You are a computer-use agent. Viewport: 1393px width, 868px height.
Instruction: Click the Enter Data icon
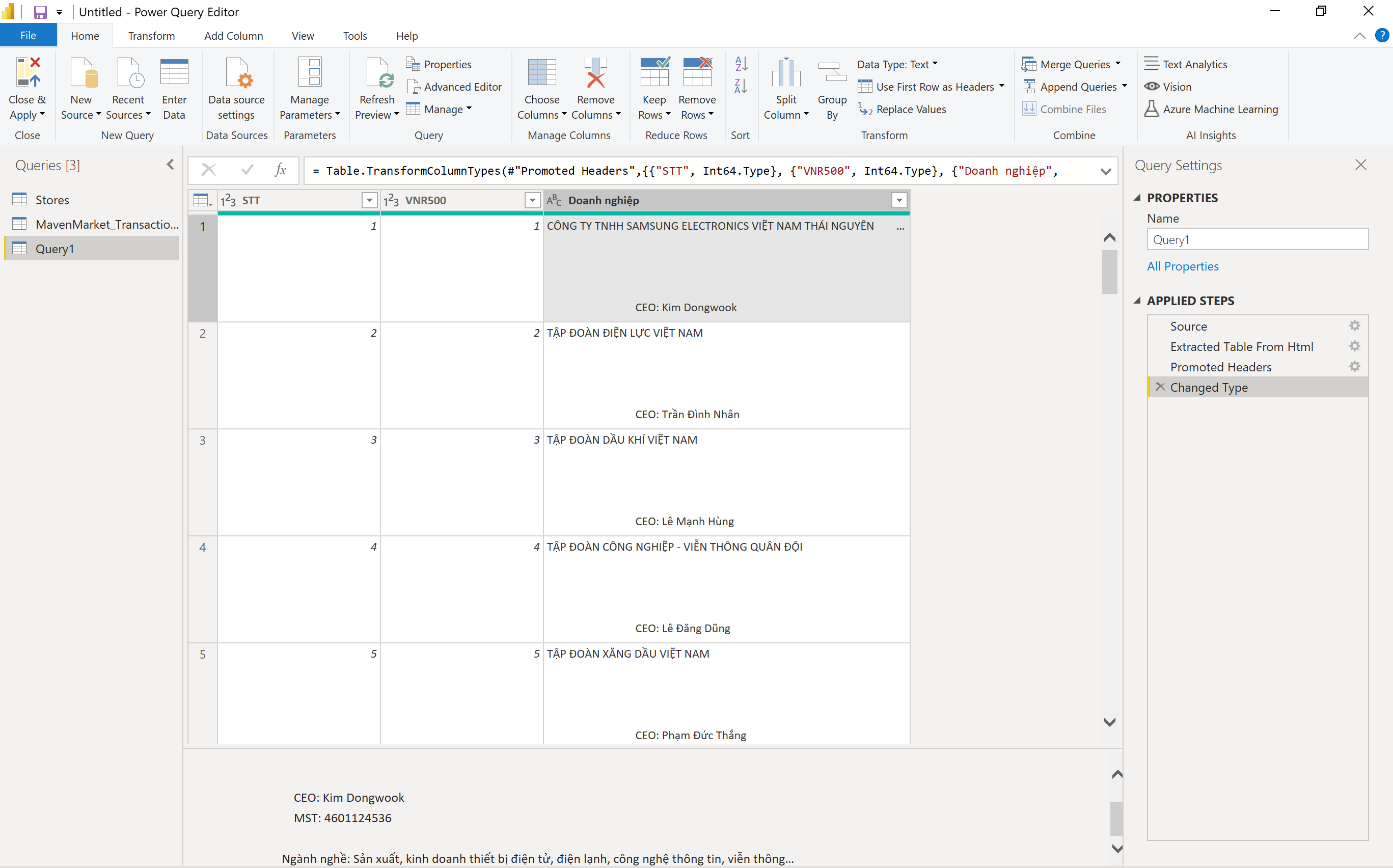coord(174,72)
